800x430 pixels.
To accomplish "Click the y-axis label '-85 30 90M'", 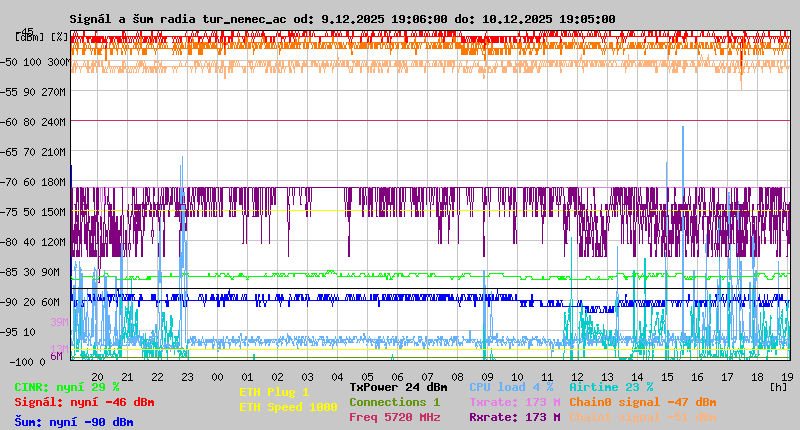I will tap(30, 272).
